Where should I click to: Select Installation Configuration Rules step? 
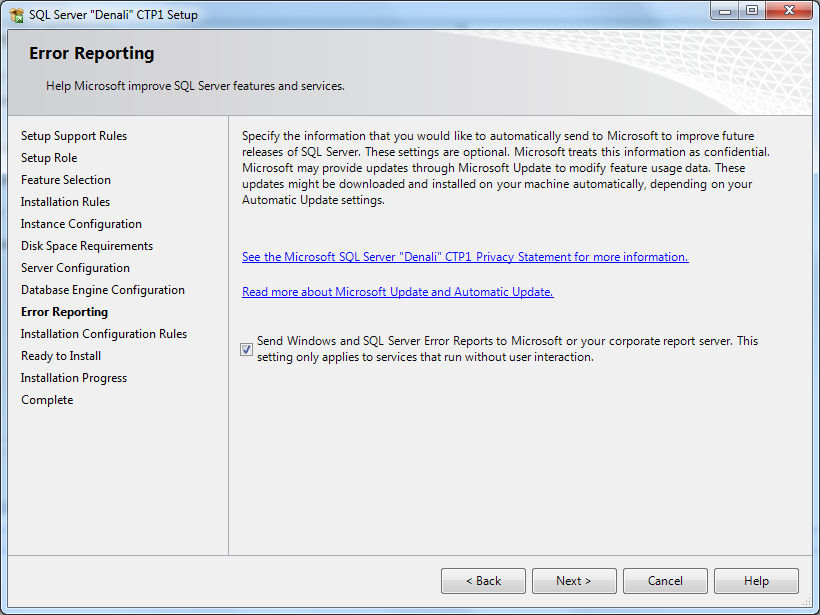pos(104,334)
